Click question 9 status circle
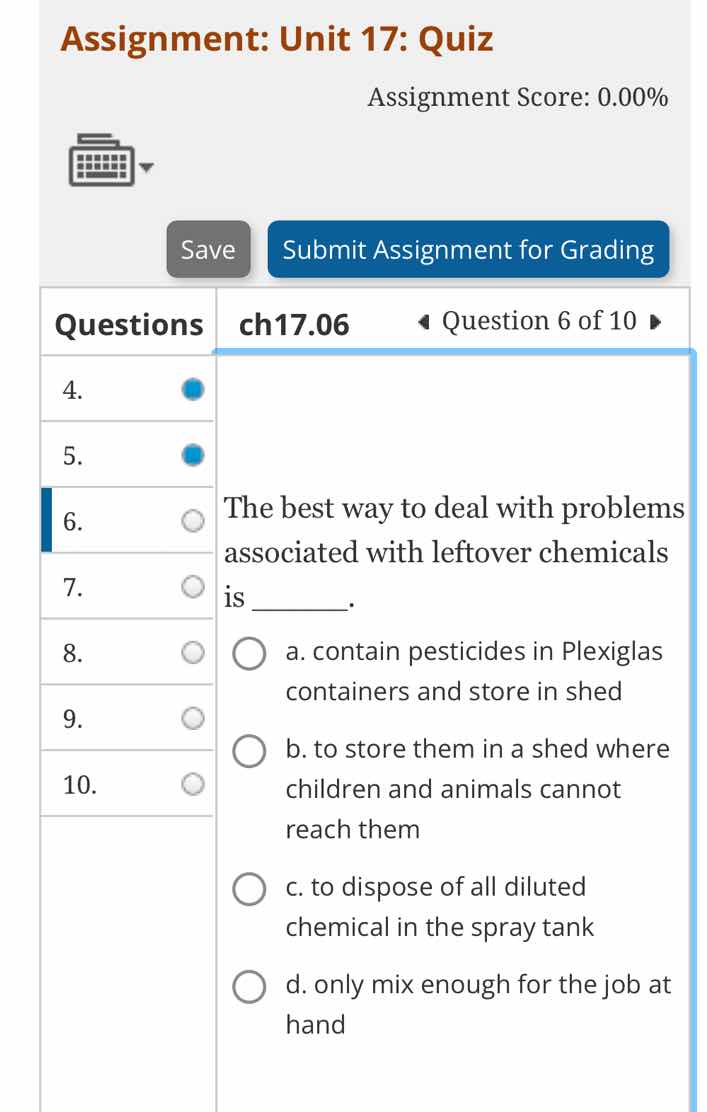This screenshot has width=707, height=1112. [193, 718]
